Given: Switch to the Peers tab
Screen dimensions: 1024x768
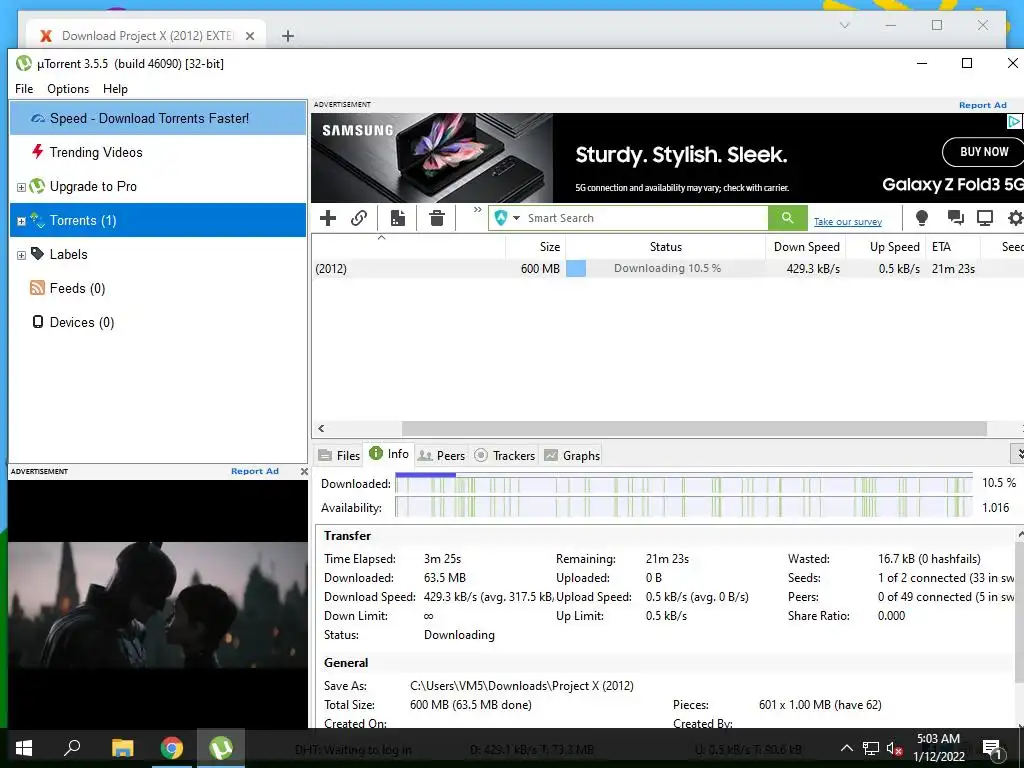Looking at the screenshot, I should click(441, 455).
